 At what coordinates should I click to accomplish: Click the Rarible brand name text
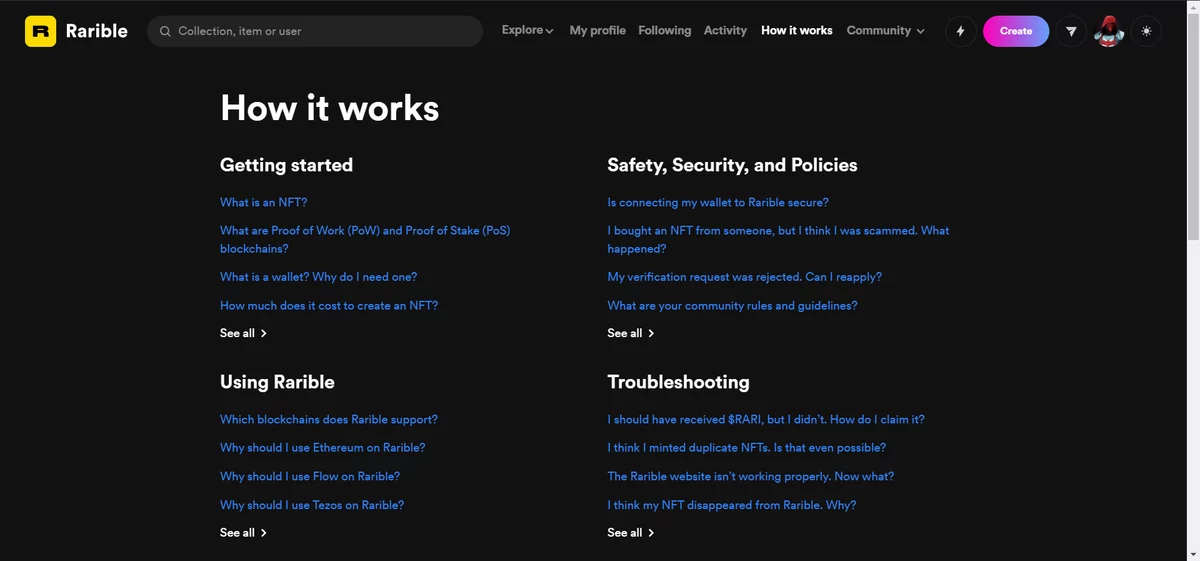pos(97,31)
